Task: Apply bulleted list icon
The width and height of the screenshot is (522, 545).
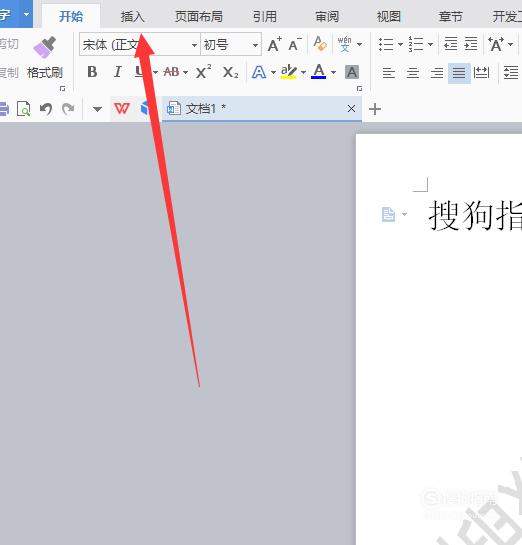Action: (386, 44)
